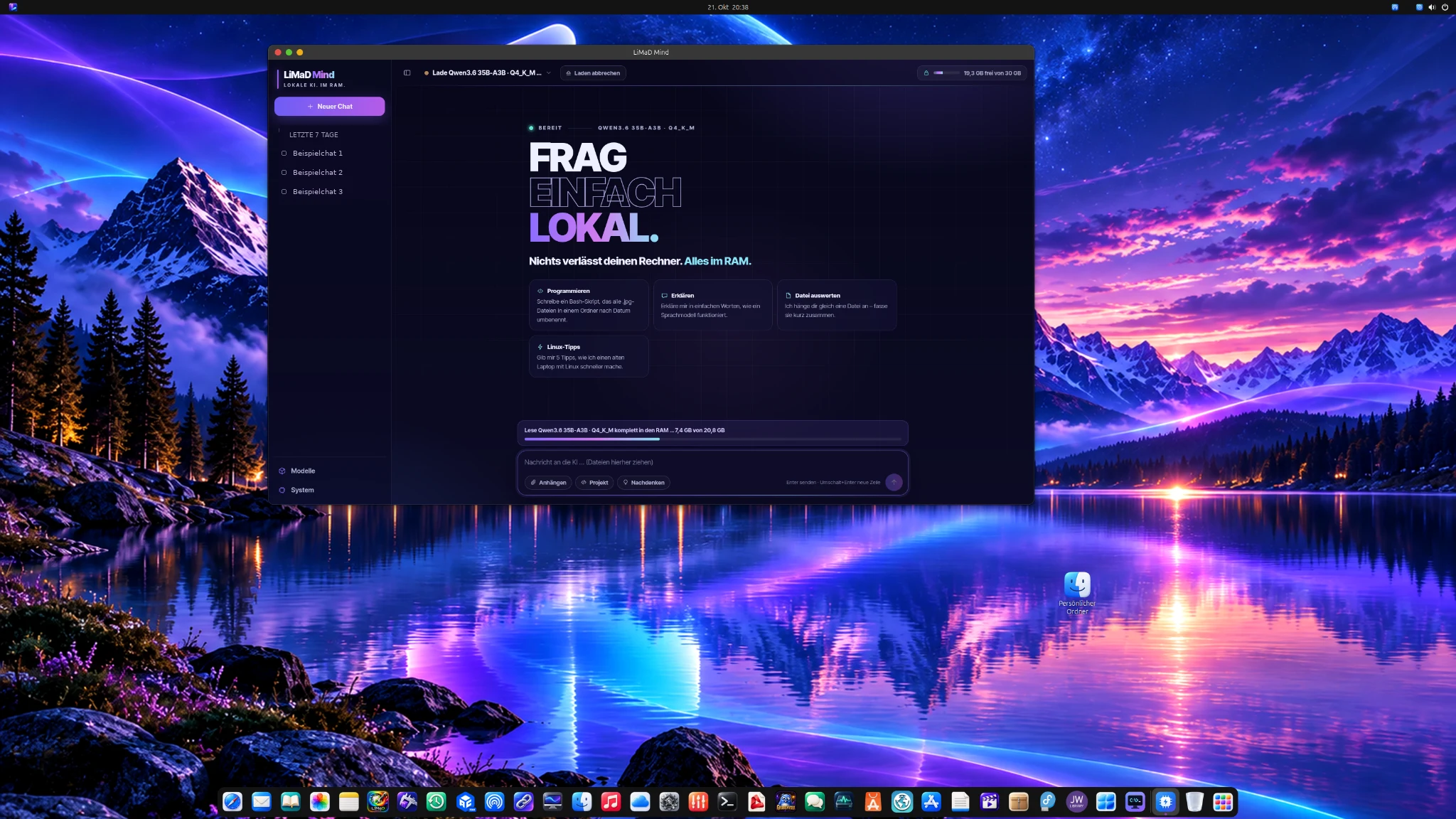The height and width of the screenshot is (819, 1456).
Task: Choose the Linux-Tipps suggestion card
Action: 589,356
